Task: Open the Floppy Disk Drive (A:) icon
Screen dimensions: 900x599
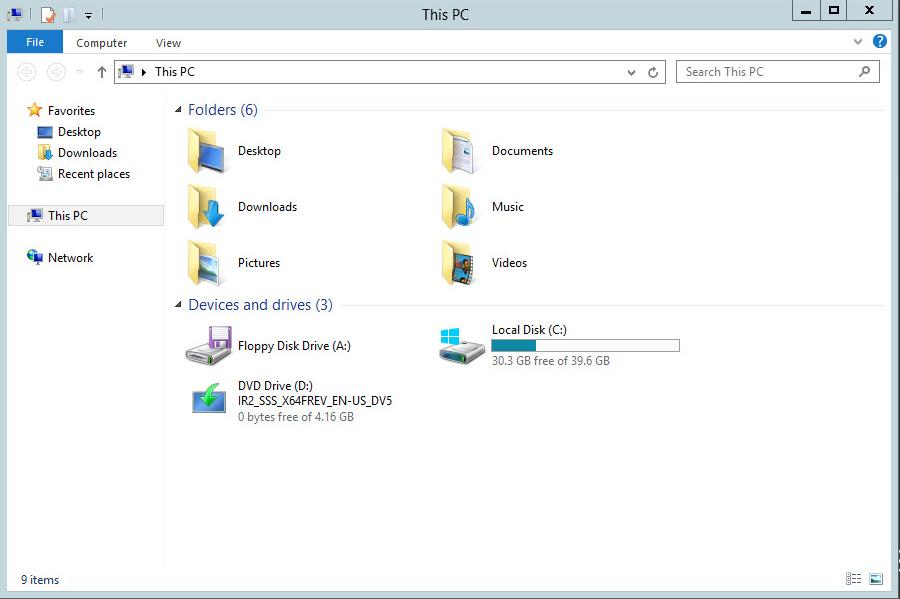Action: pos(209,346)
